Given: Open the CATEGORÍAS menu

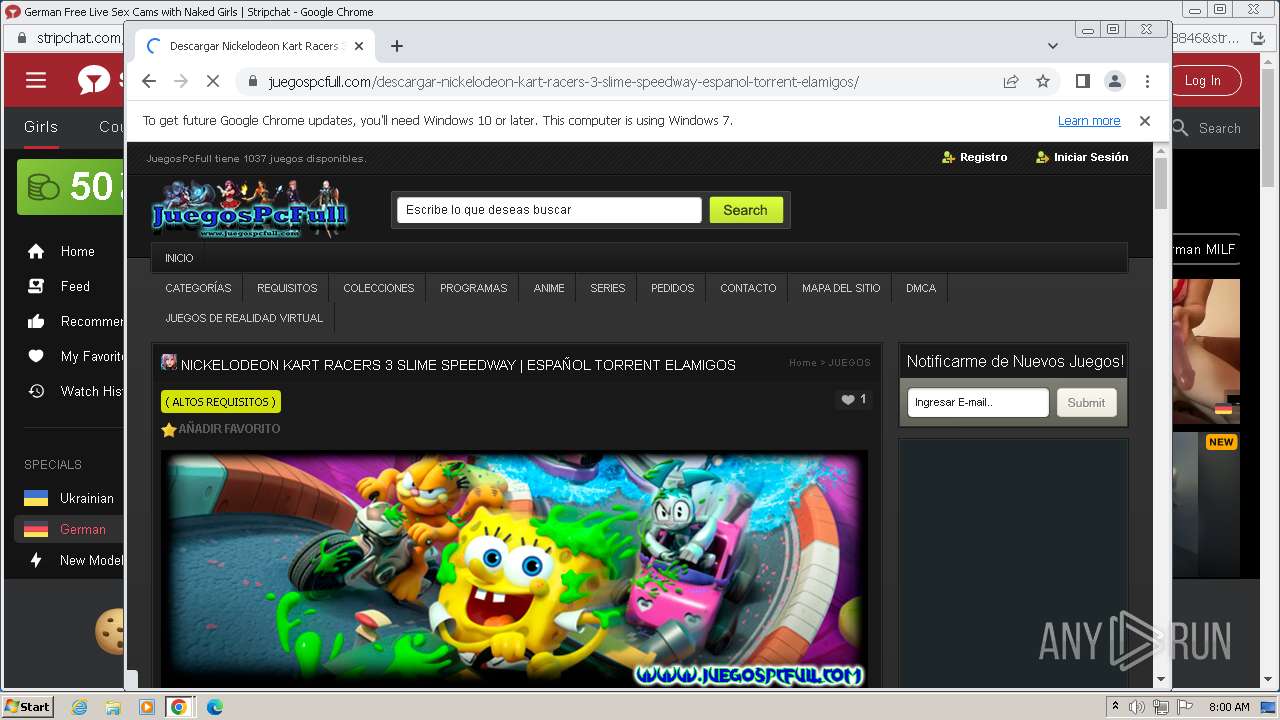Looking at the screenshot, I should click(x=198, y=288).
